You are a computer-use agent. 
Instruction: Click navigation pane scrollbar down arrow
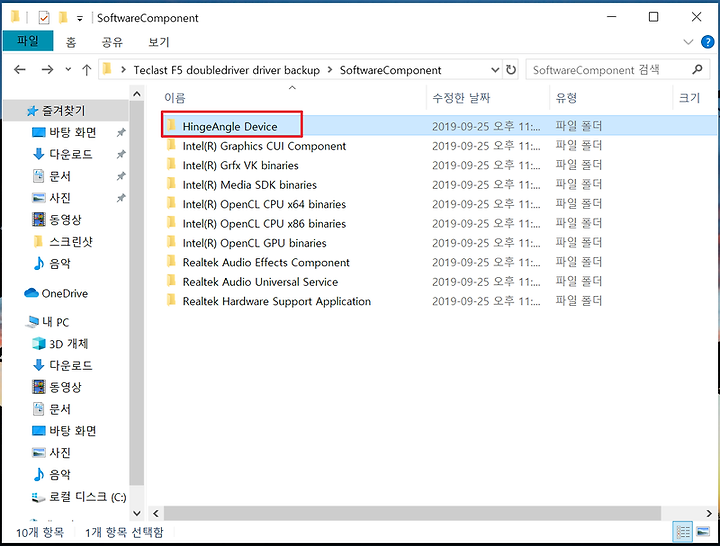pos(137,513)
